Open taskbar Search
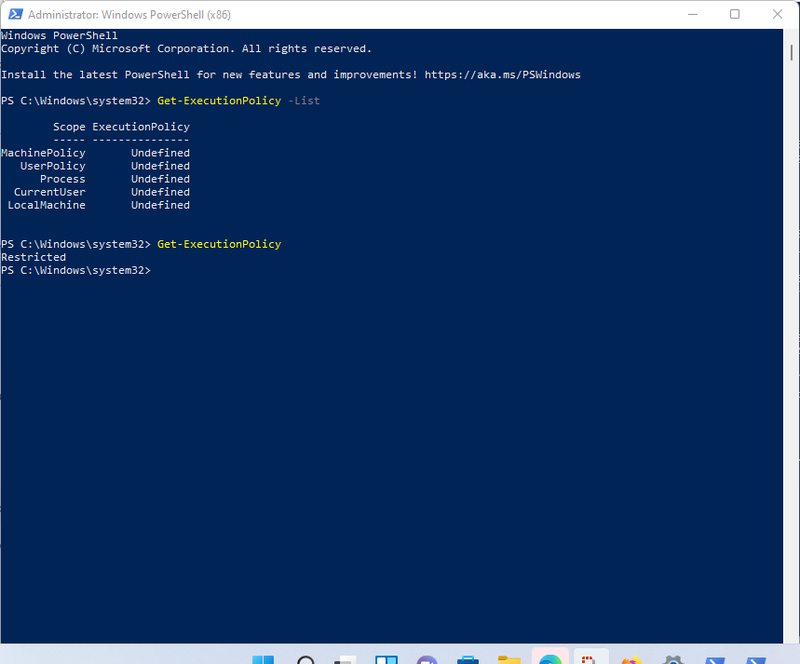Screen dimensions: 800x664 pyautogui.click(x=306, y=659)
